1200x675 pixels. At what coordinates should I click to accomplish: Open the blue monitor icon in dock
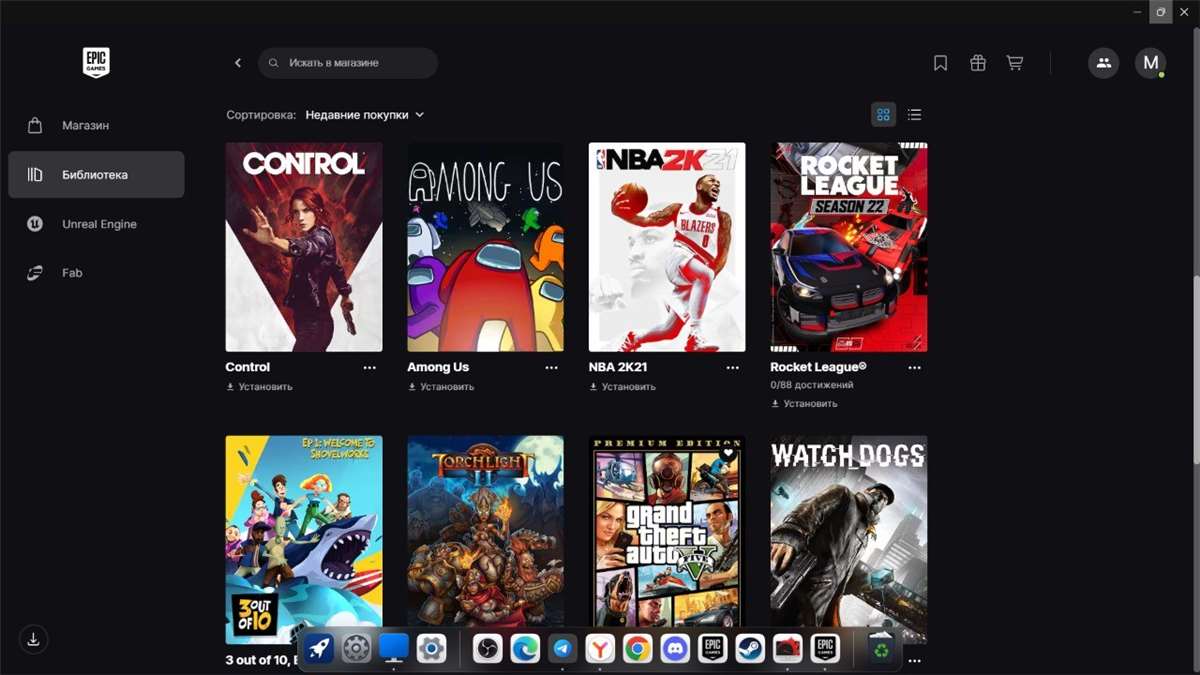tap(394, 649)
